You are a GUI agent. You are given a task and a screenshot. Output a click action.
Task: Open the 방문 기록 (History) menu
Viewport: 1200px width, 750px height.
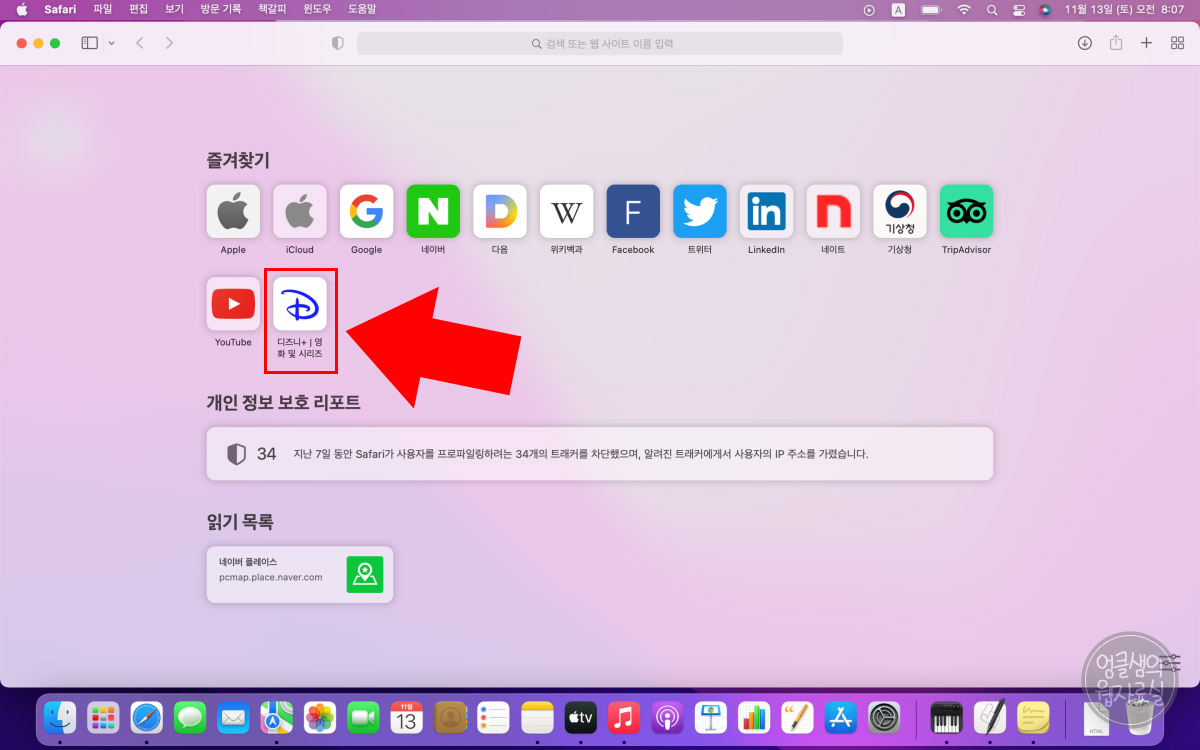222,9
